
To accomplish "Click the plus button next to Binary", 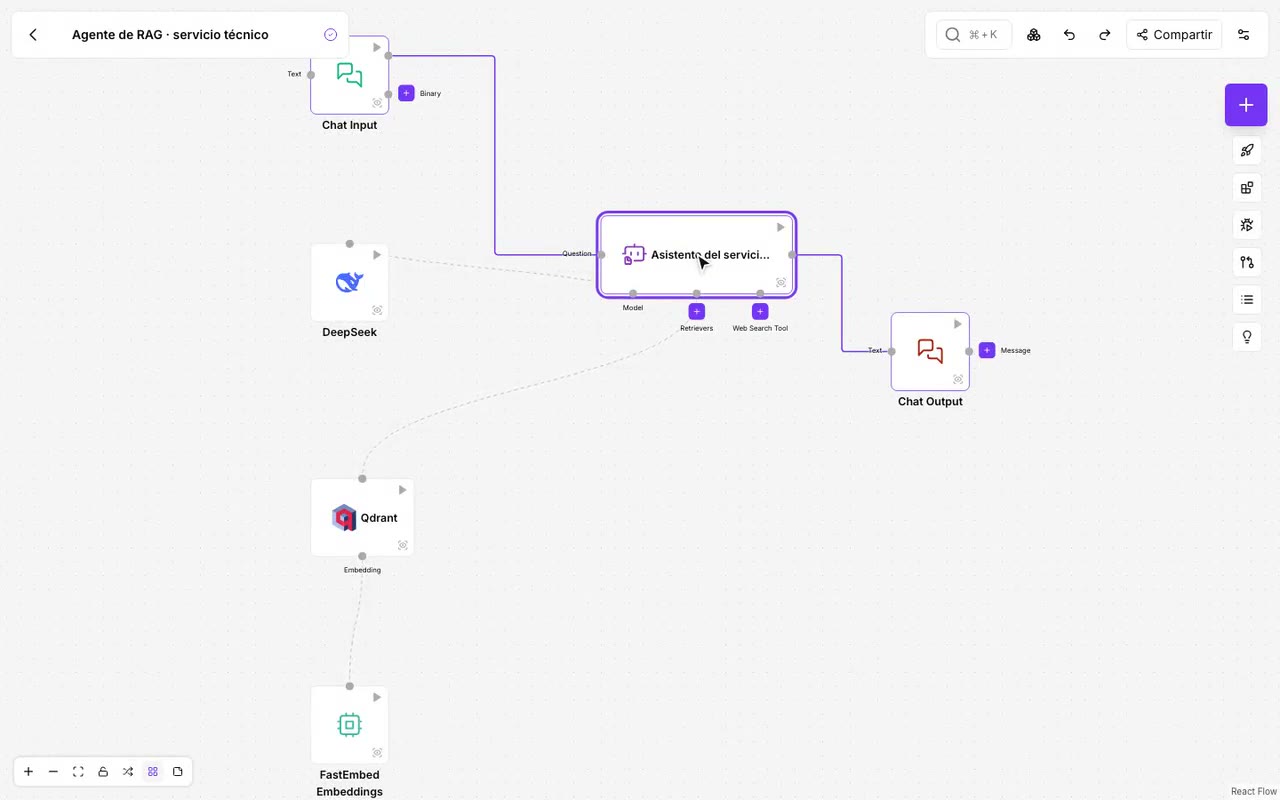I will click(406, 93).
